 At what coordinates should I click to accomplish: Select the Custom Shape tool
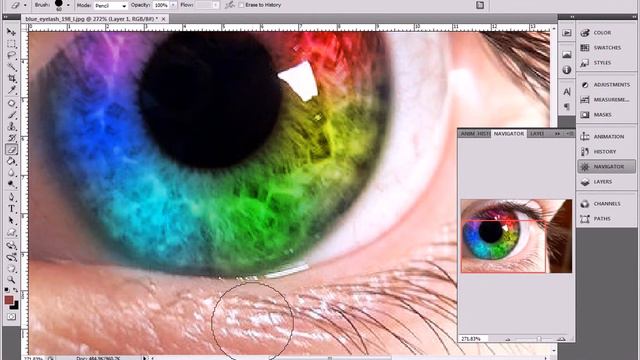[x=11, y=232]
